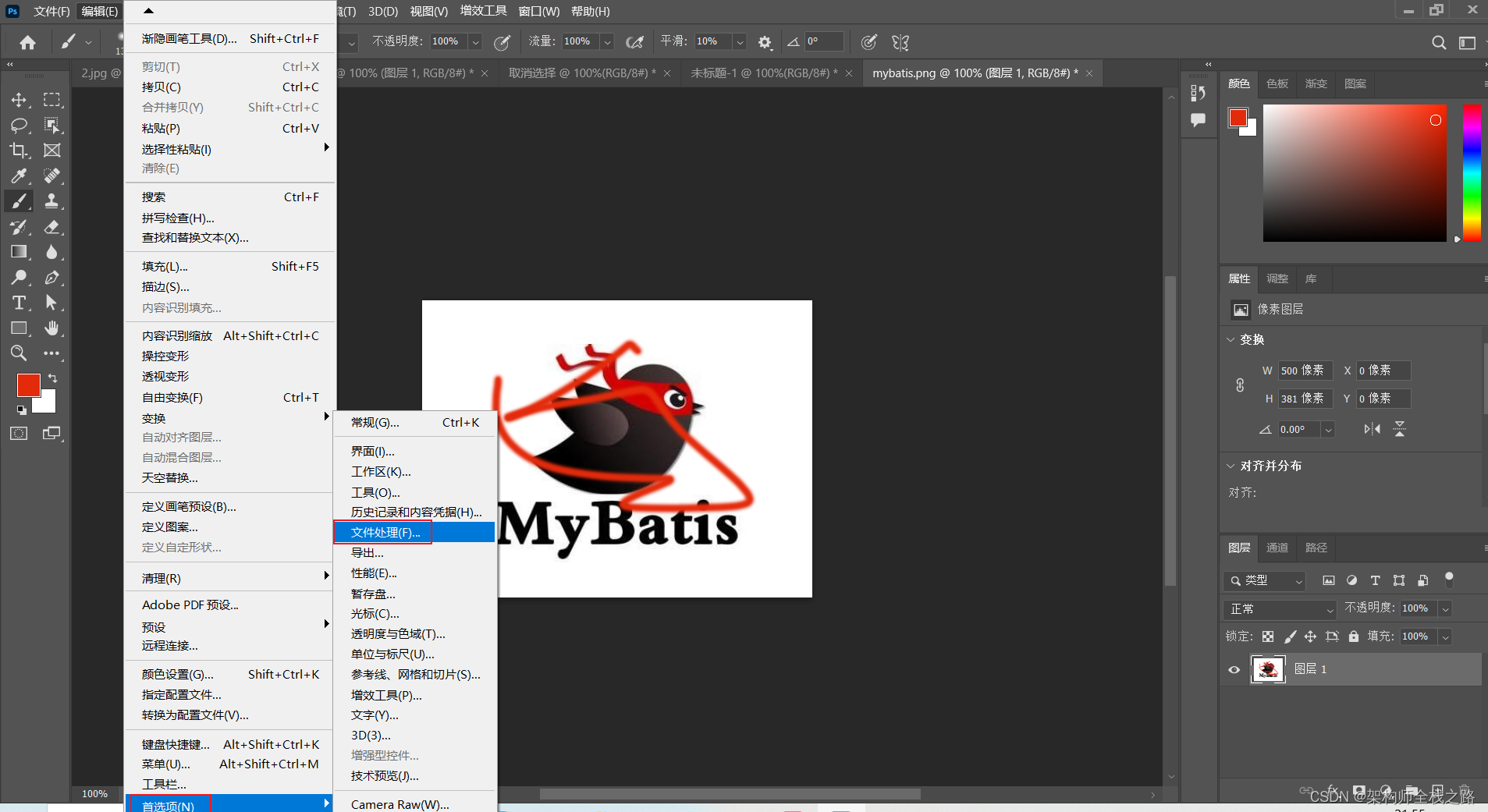Switch to 色板 panel tab
Image resolution: width=1488 pixels, height=812 pixels.
pyautogui.click(x=1277, y=83)
